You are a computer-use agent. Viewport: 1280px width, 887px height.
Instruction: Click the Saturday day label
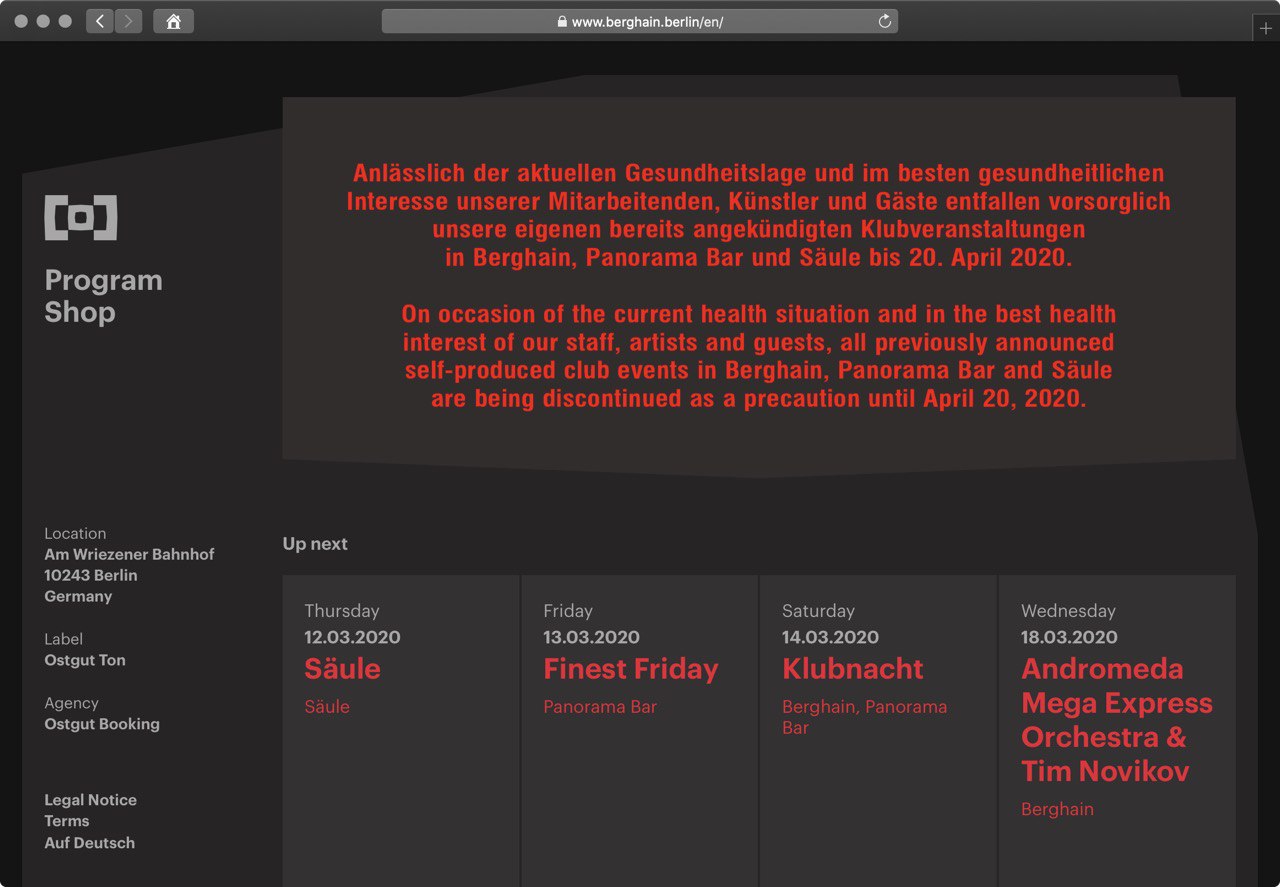pyautogui.click(x=818, y=611)
